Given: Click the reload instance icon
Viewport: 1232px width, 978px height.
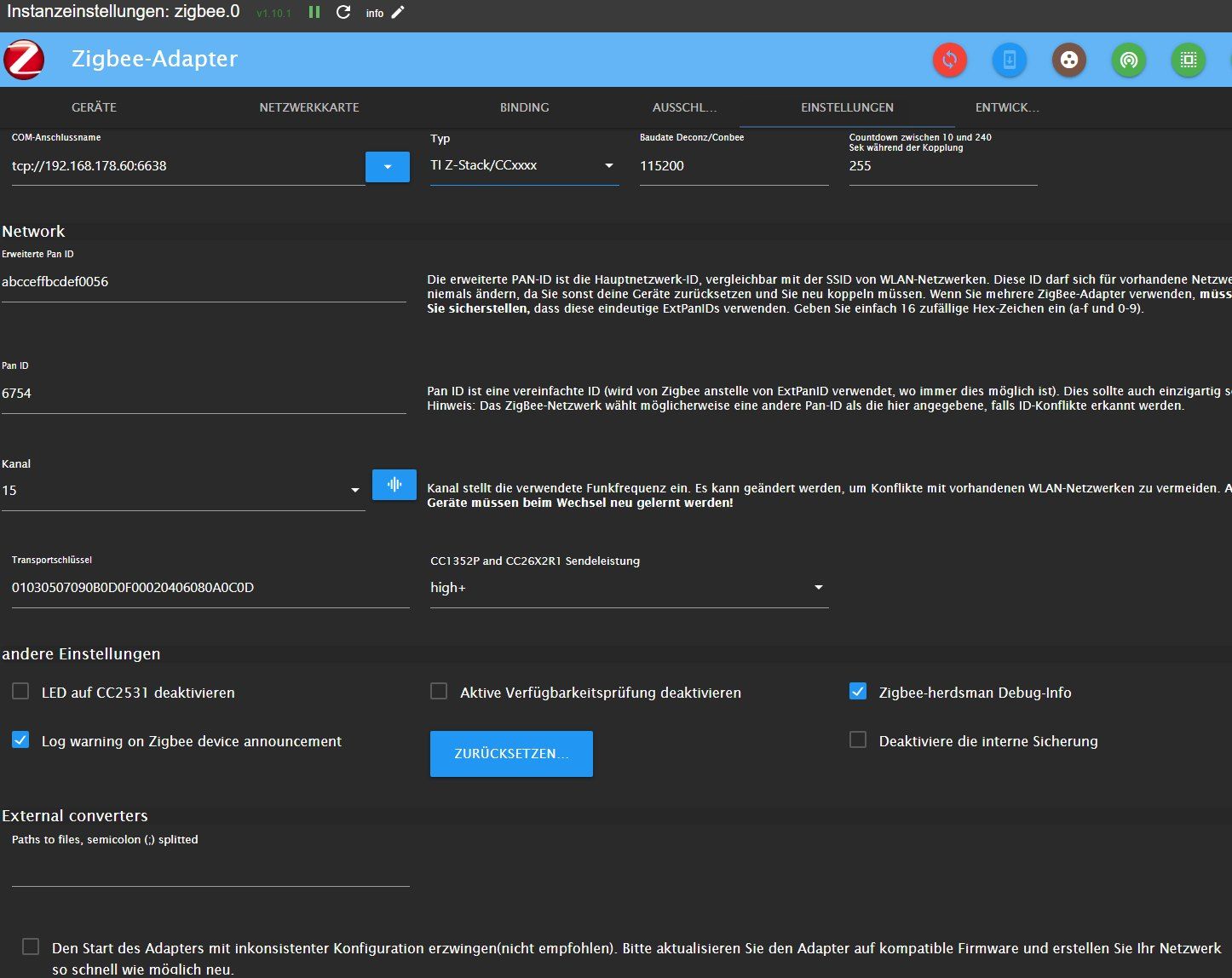Looking at the screenshot, I should coord(343,13).
